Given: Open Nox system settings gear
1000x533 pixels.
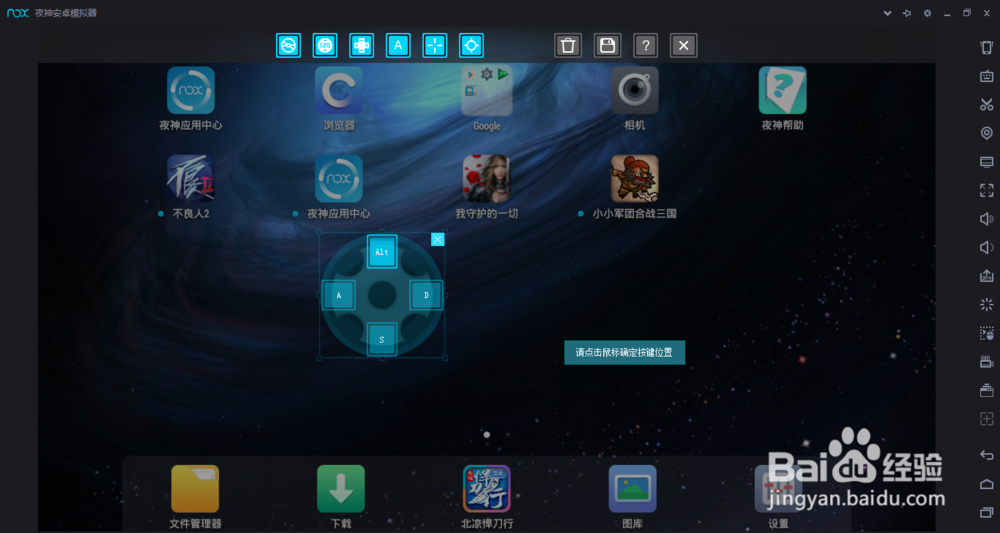Looking at the screenshot, I should tap(927, 13).
